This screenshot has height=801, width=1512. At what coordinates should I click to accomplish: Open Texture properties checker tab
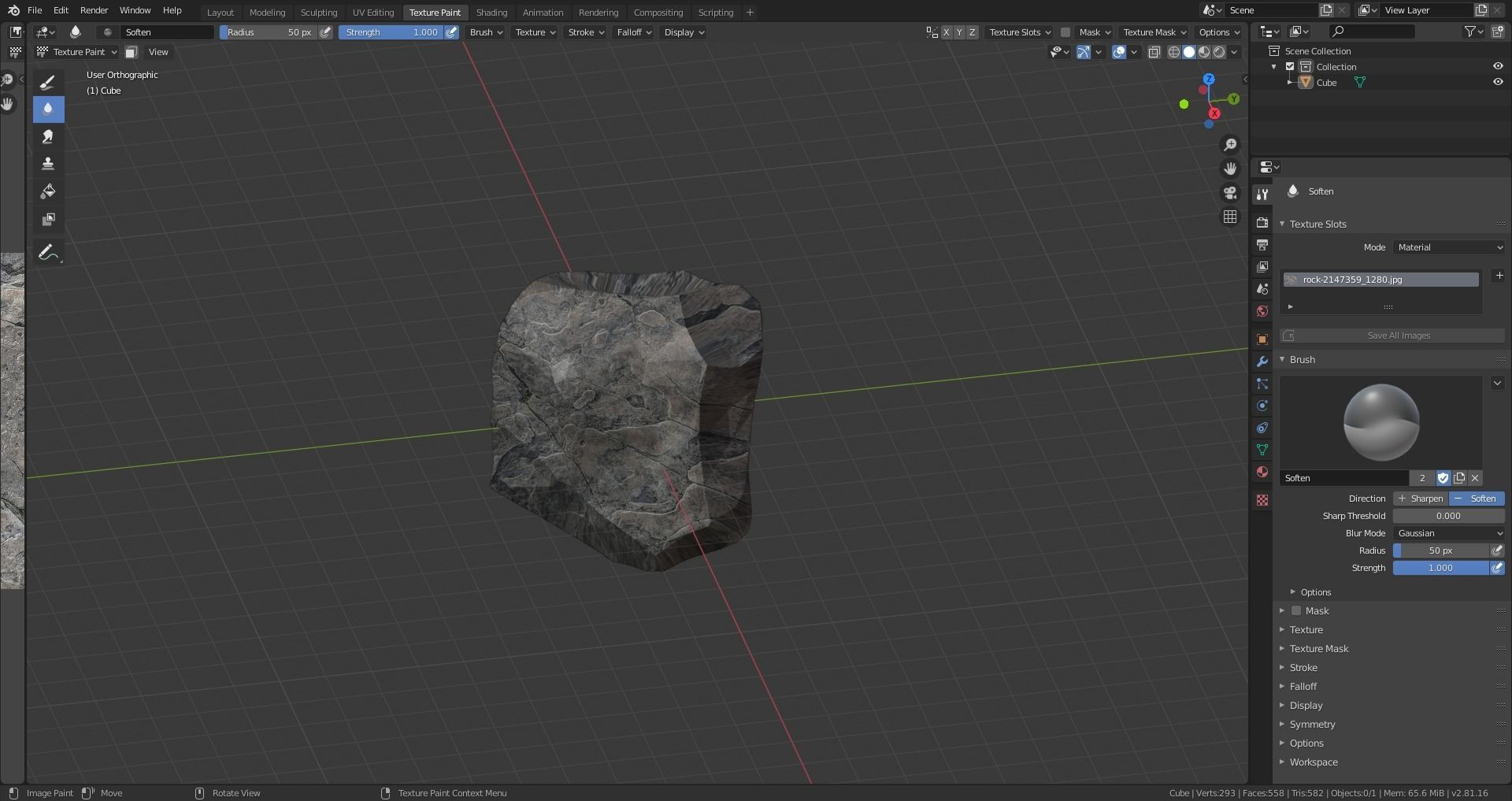(1262, 500)
